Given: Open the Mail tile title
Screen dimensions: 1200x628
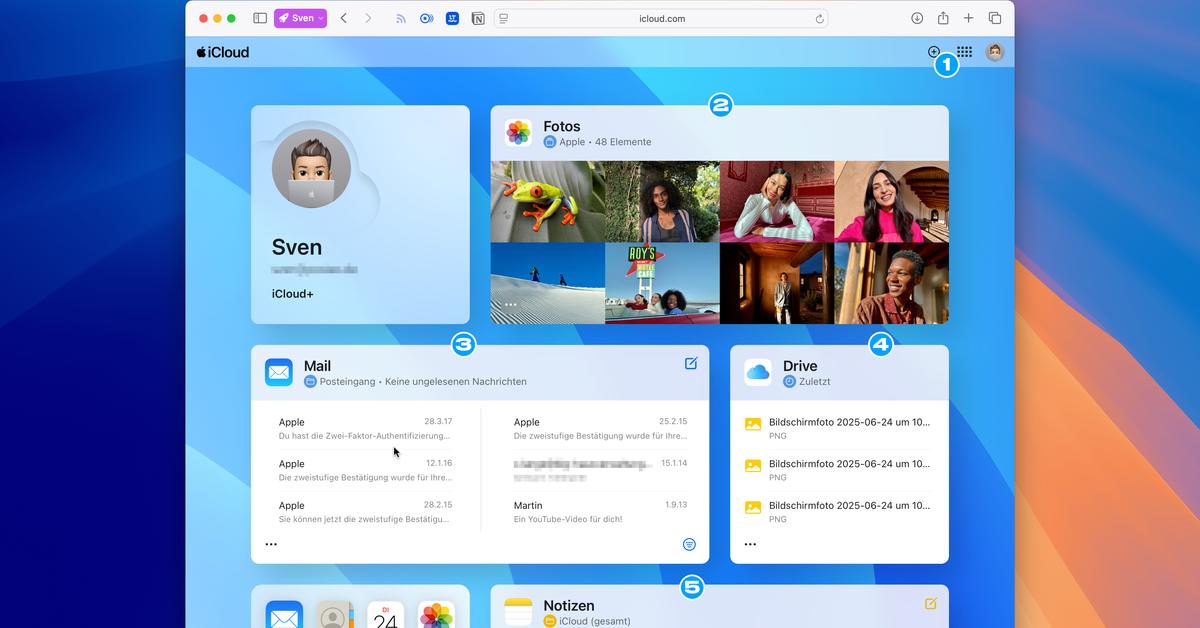Looking at the screenshot, I should point(317,366).
